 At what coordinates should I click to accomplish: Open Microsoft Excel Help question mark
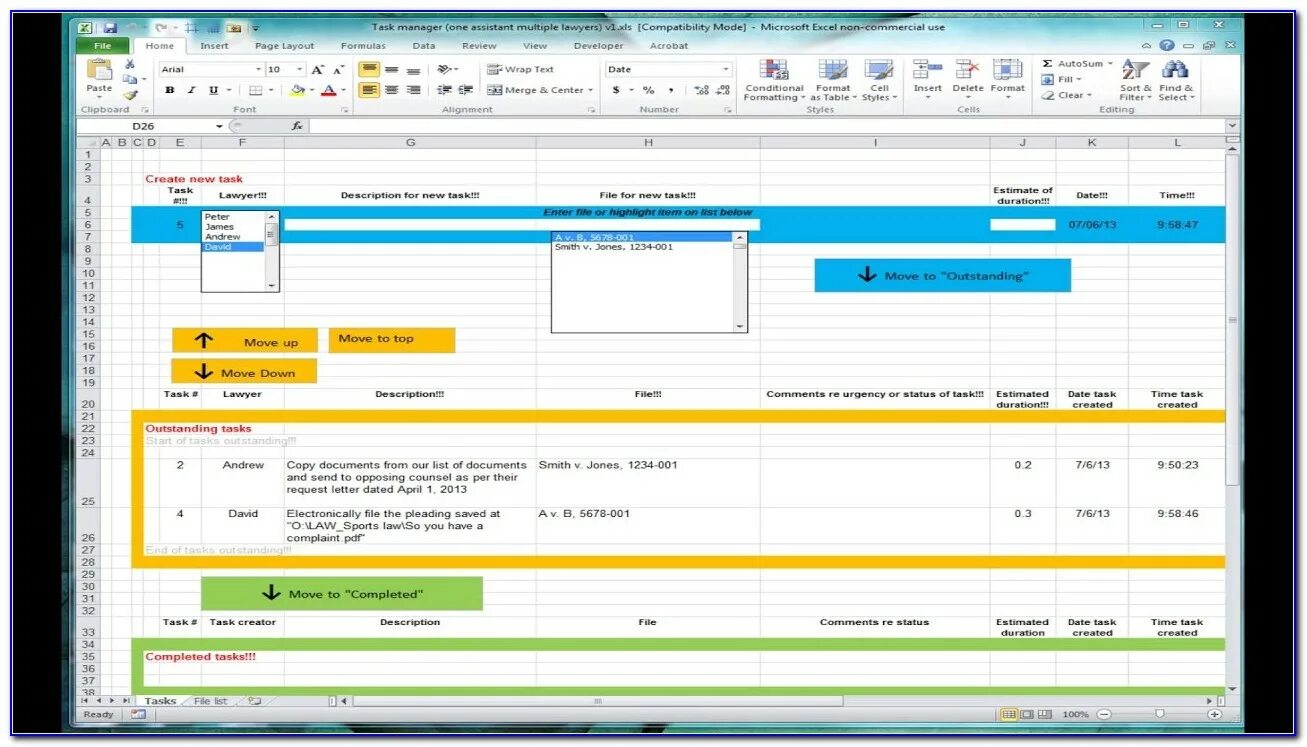tap(1167, 46)
